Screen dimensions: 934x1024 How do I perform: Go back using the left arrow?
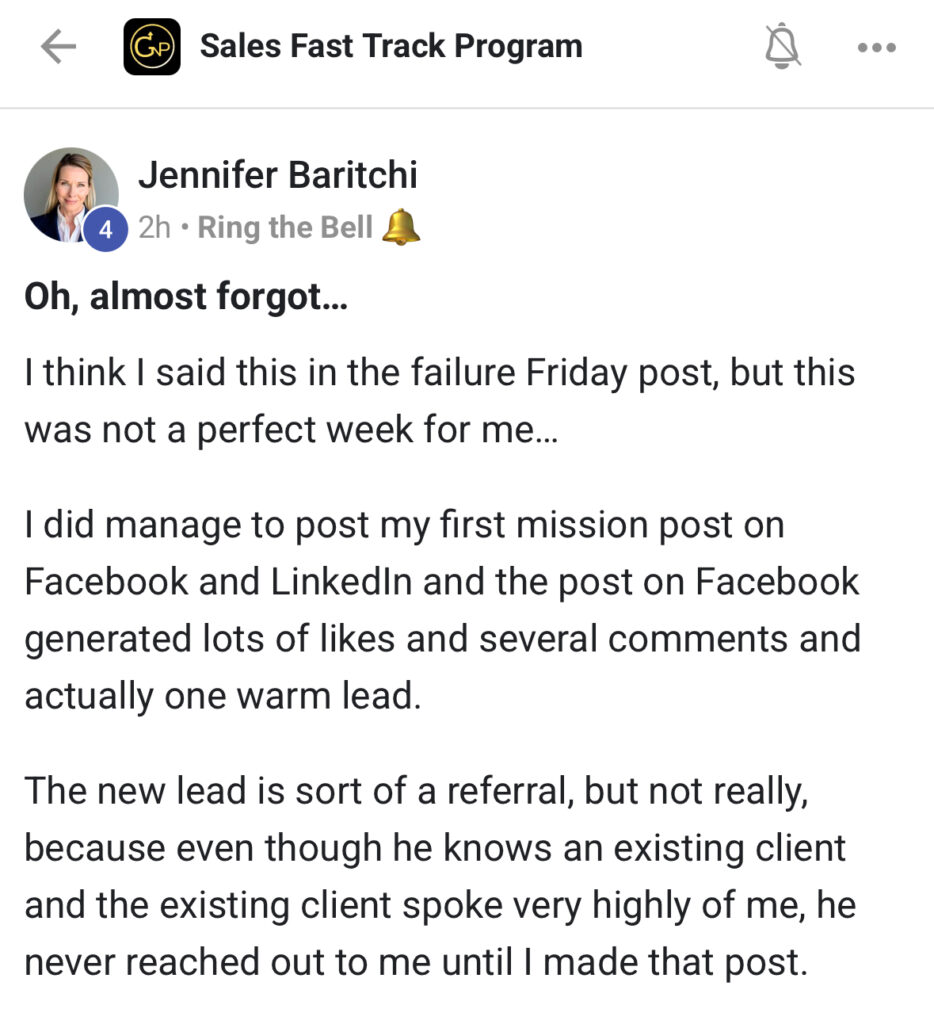pos(58,48)
